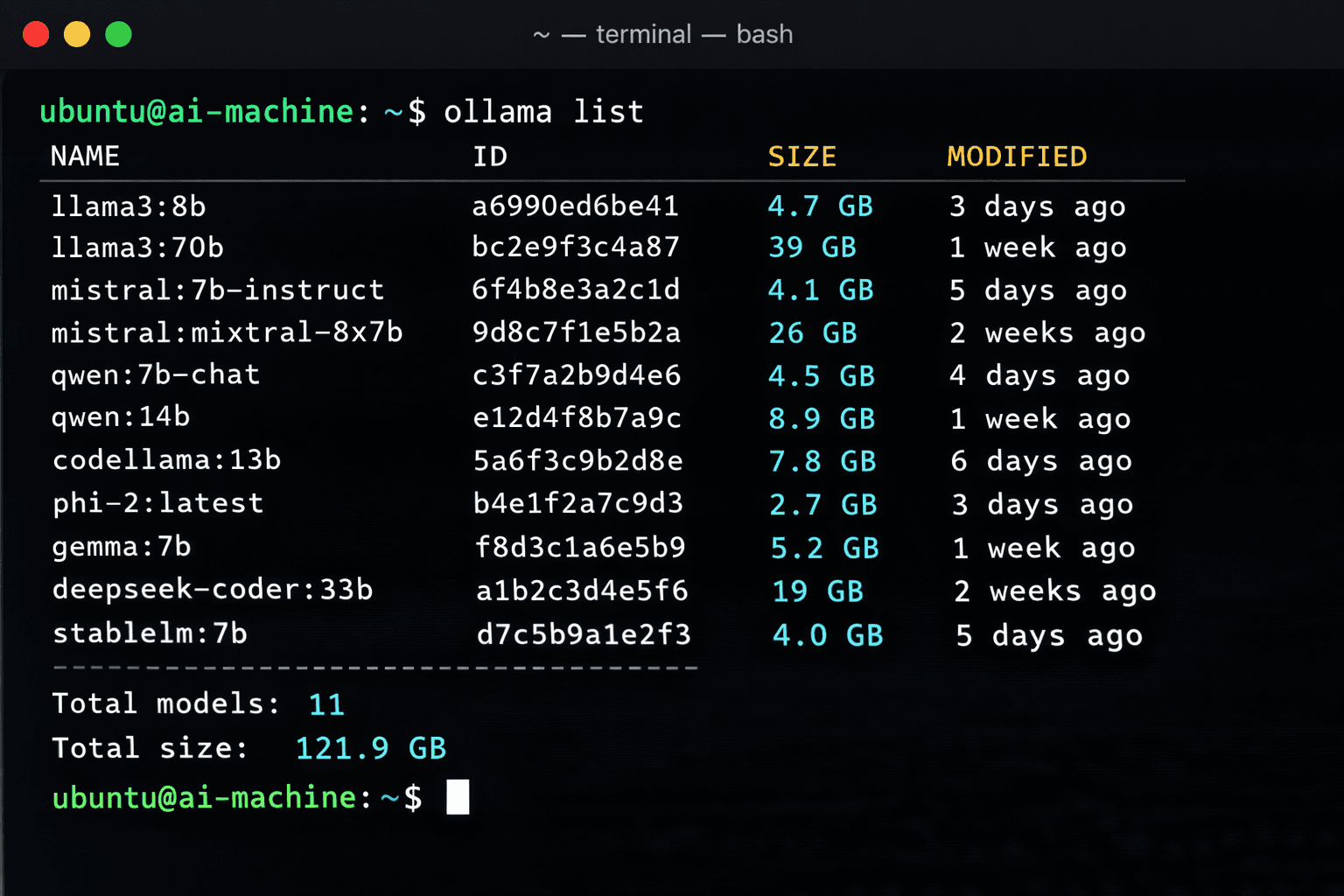Image resolution: width=1344 pixels, height=896 pixels.
Task: Select the llama3:70b model name
Action: pyautogui.click(x=136, y=248)
